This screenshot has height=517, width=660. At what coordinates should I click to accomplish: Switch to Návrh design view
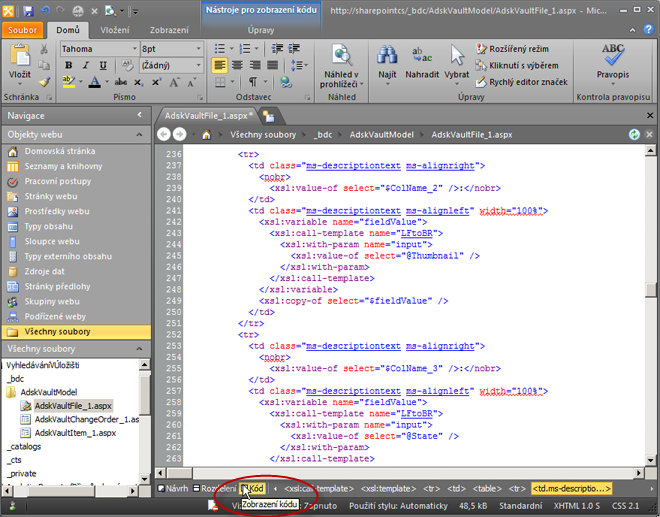point(173,489)
